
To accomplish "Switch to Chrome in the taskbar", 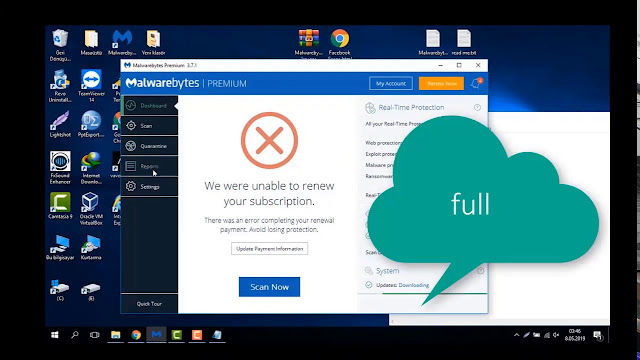I will click(x=136, y=335).
